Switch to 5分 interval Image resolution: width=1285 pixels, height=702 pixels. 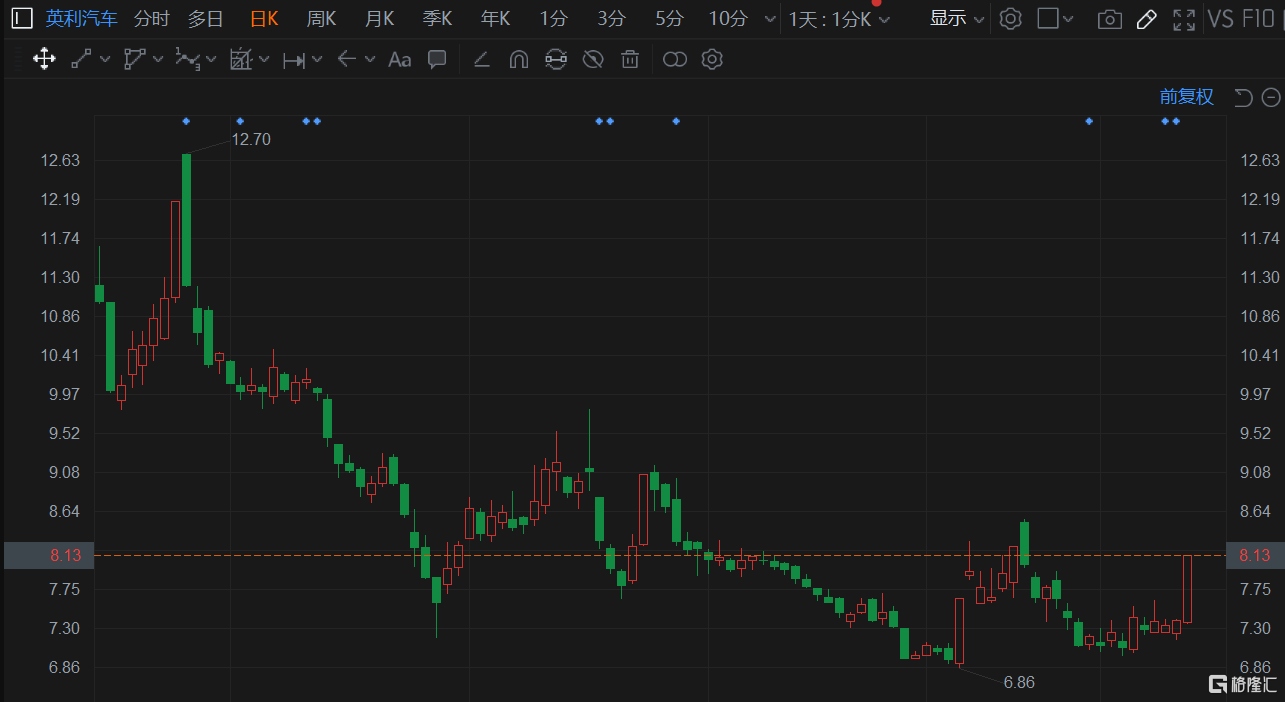pos(670,18)
